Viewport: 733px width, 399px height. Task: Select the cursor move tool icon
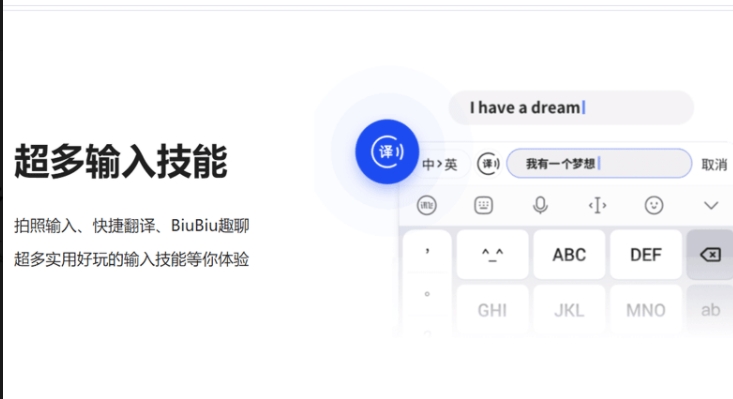(597, 205)
